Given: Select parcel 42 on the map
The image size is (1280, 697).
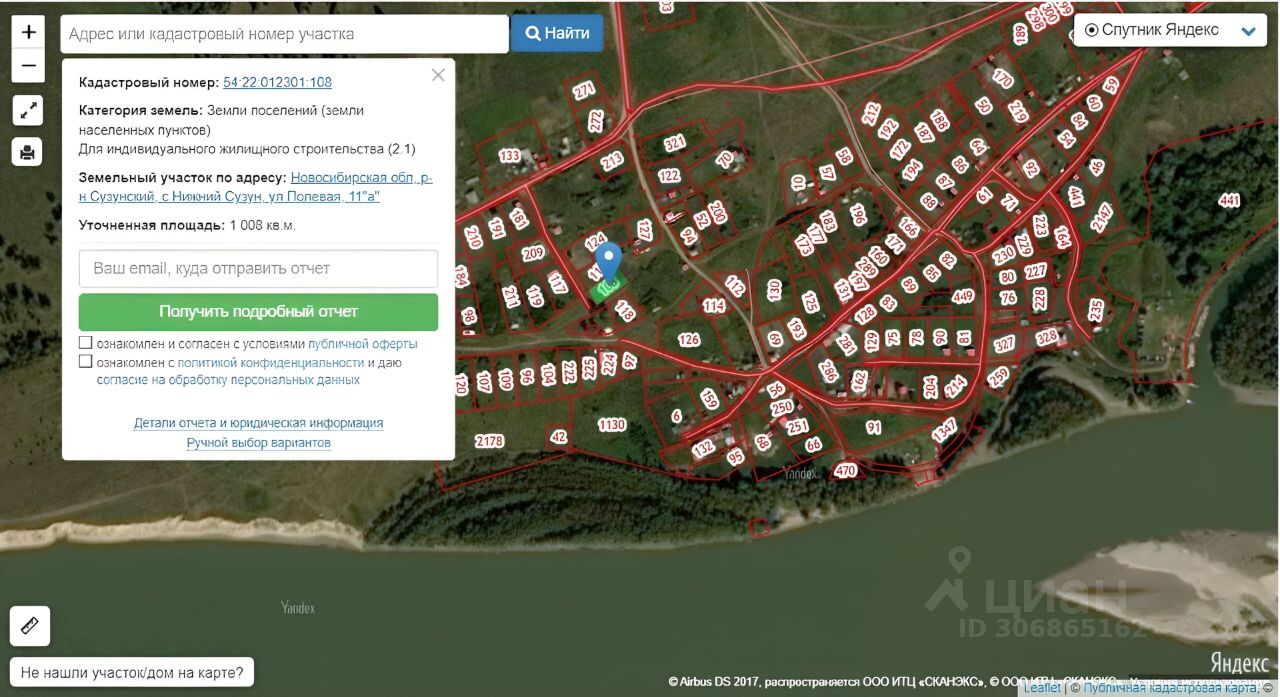Looking at the screenshot, I should (x=558, y=436).
